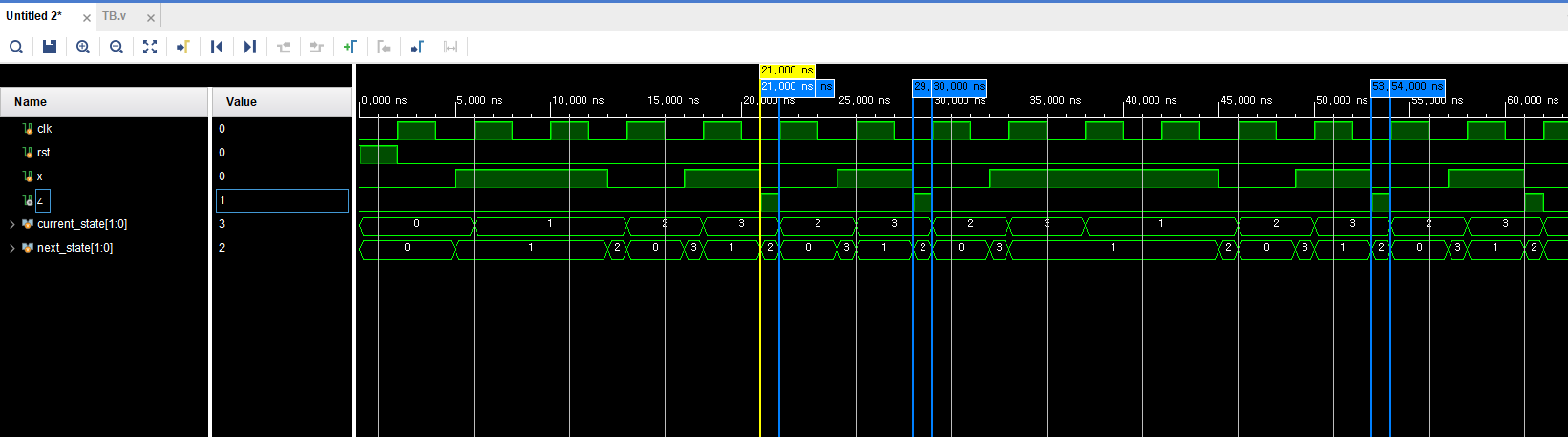Click the current_state value 3 cell

(x=282, y=224)
